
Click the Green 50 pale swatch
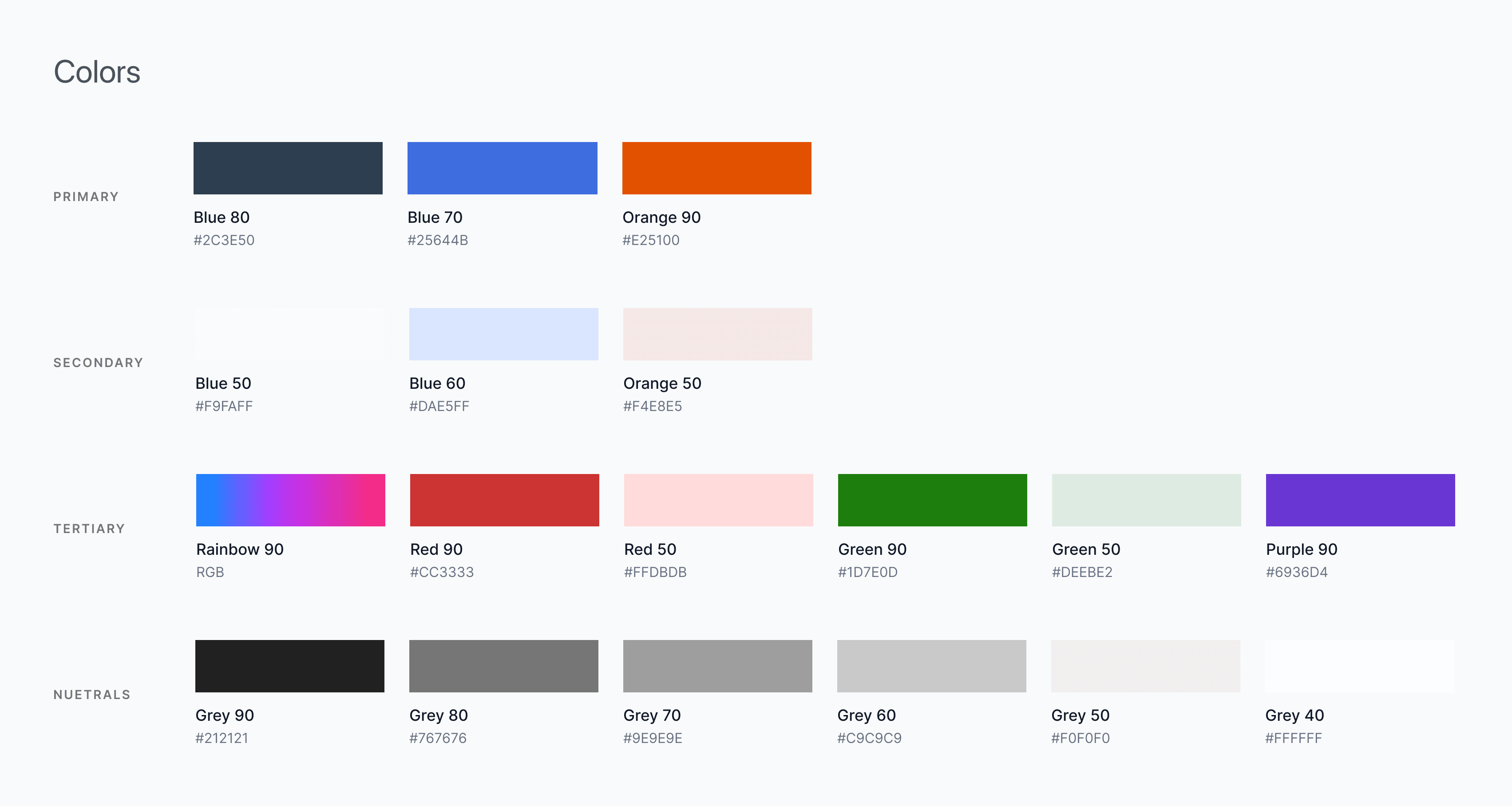(1146, 500)
